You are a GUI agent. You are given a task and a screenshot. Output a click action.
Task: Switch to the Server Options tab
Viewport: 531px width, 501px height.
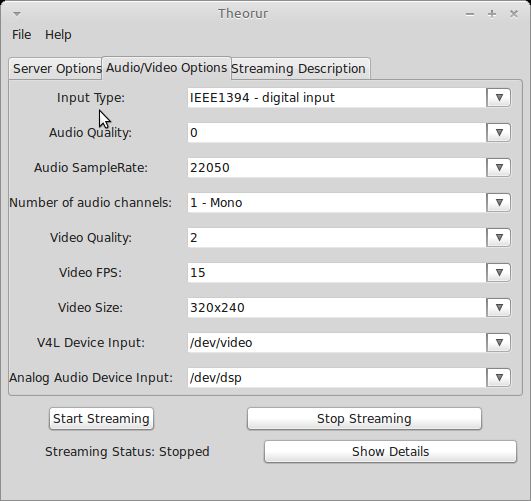pos(56,69)
